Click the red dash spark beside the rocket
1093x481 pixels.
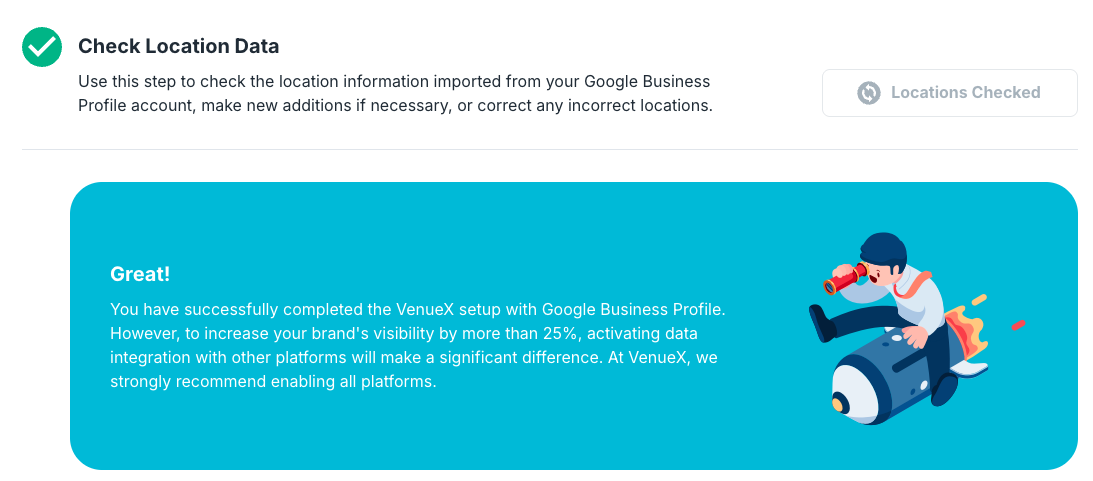click(1018, 325)
